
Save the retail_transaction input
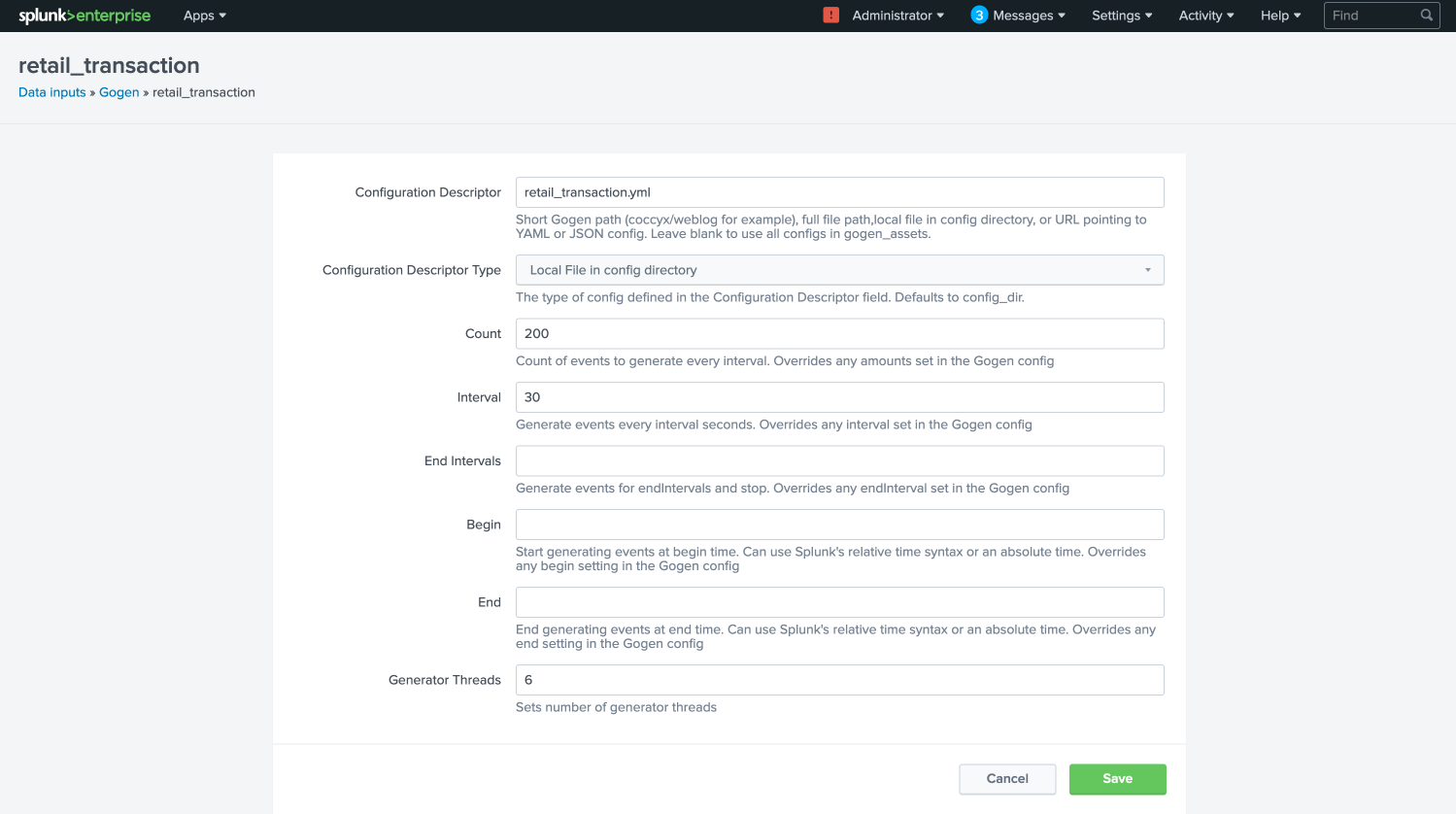[1118, 779]
